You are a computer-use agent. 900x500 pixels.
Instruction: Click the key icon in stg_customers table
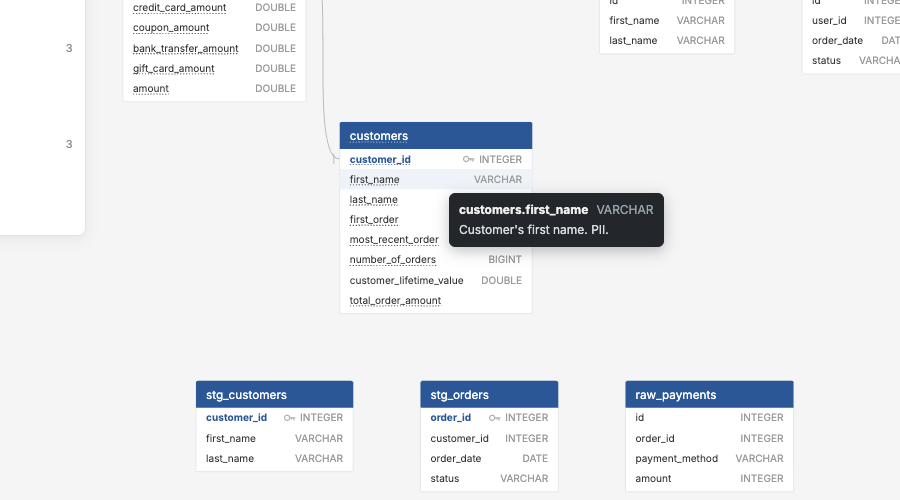coord(289,418)
